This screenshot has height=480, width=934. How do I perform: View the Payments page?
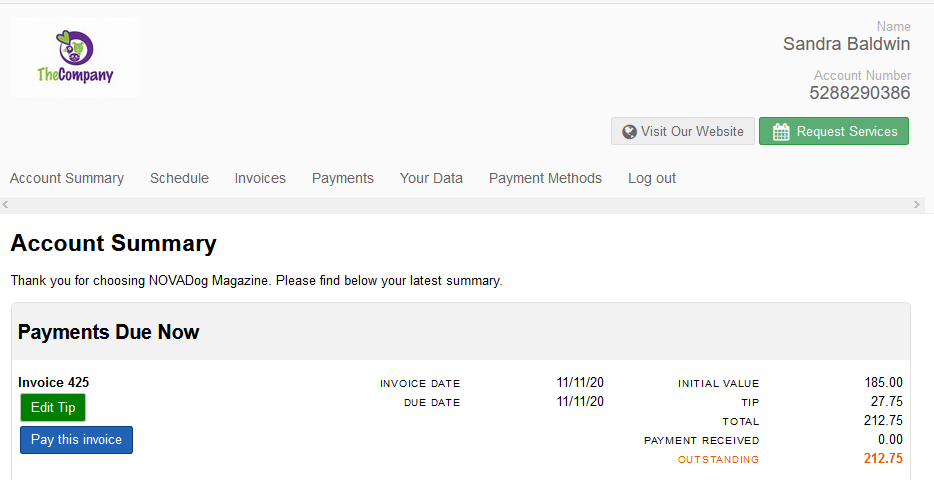click(x=343, y=178)
